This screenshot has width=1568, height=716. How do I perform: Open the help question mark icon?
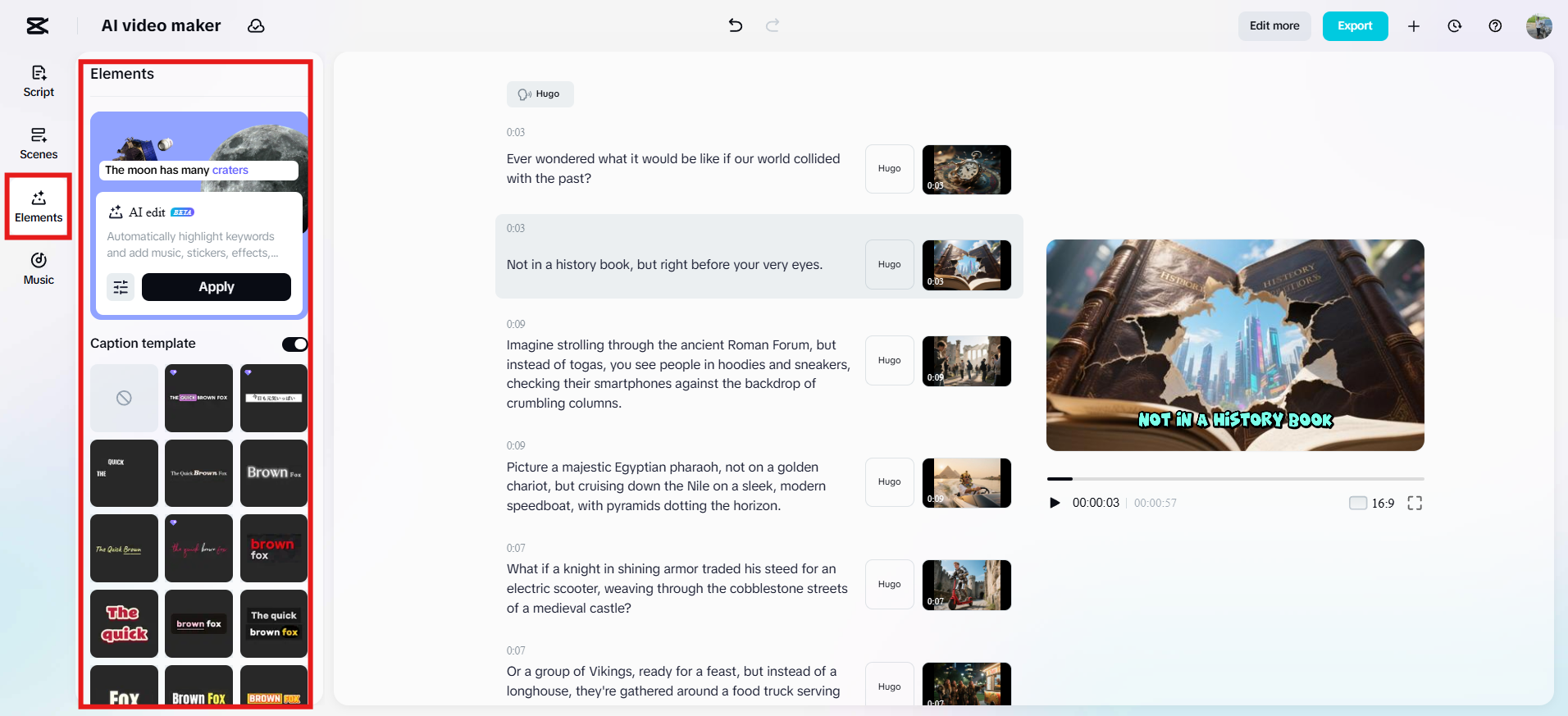(x=1496, y=26)
